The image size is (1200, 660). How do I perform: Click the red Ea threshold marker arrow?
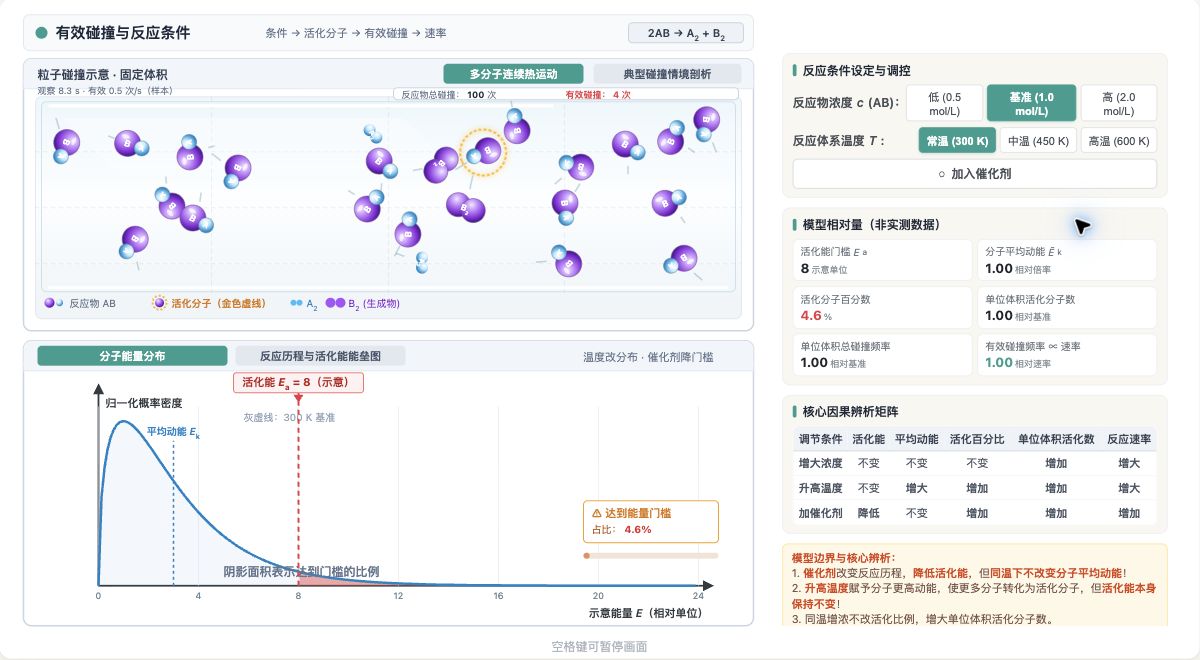pyautogui.click(x=298, y=399)
